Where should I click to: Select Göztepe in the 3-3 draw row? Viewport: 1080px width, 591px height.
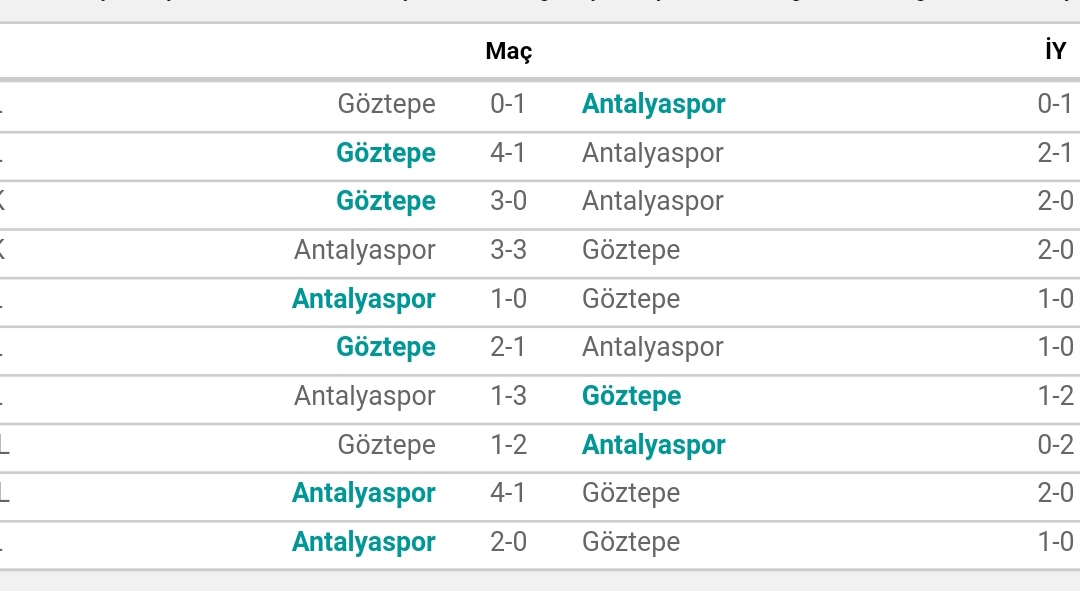pyautogui.click(x=631, y=250)
